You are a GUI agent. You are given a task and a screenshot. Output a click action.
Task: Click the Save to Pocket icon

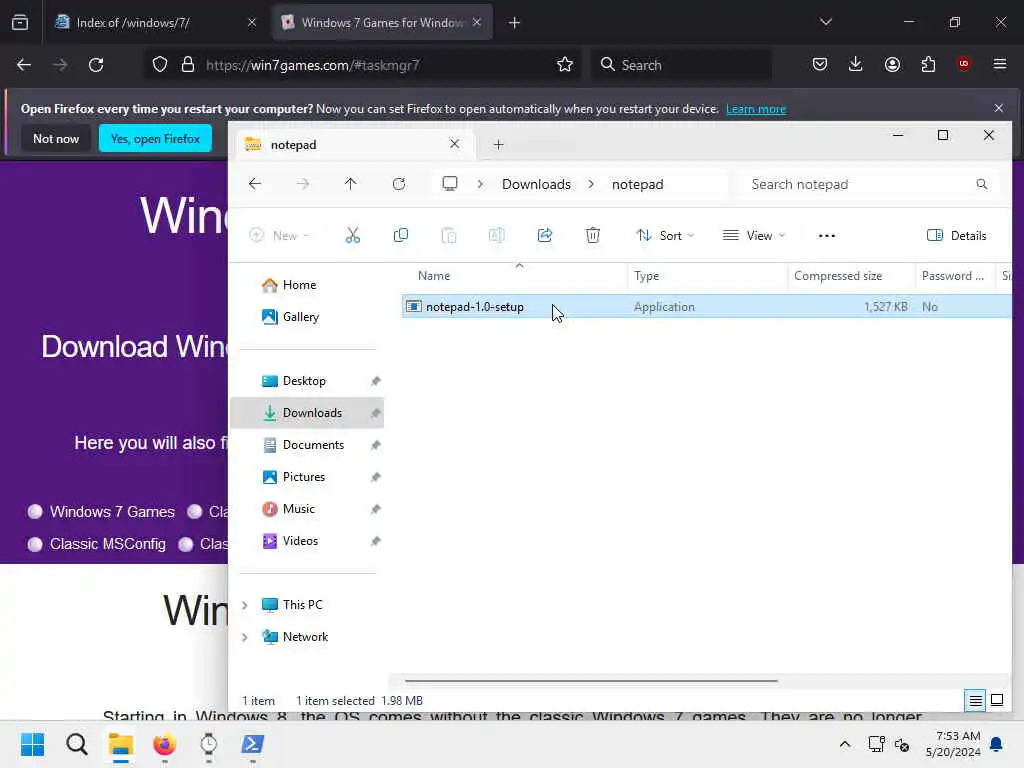coord(820,64)
